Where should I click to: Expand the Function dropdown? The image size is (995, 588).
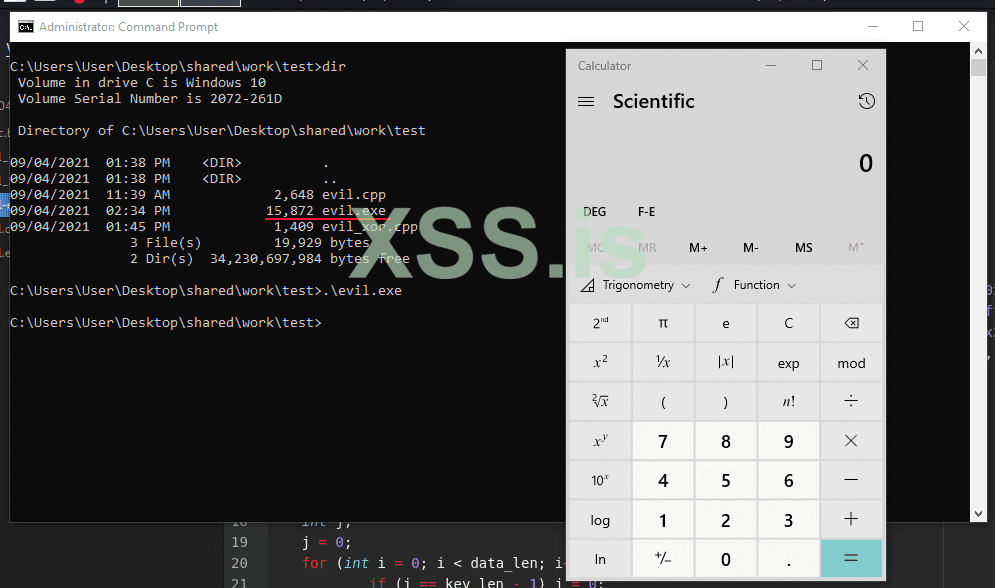[x=754, y=285]
